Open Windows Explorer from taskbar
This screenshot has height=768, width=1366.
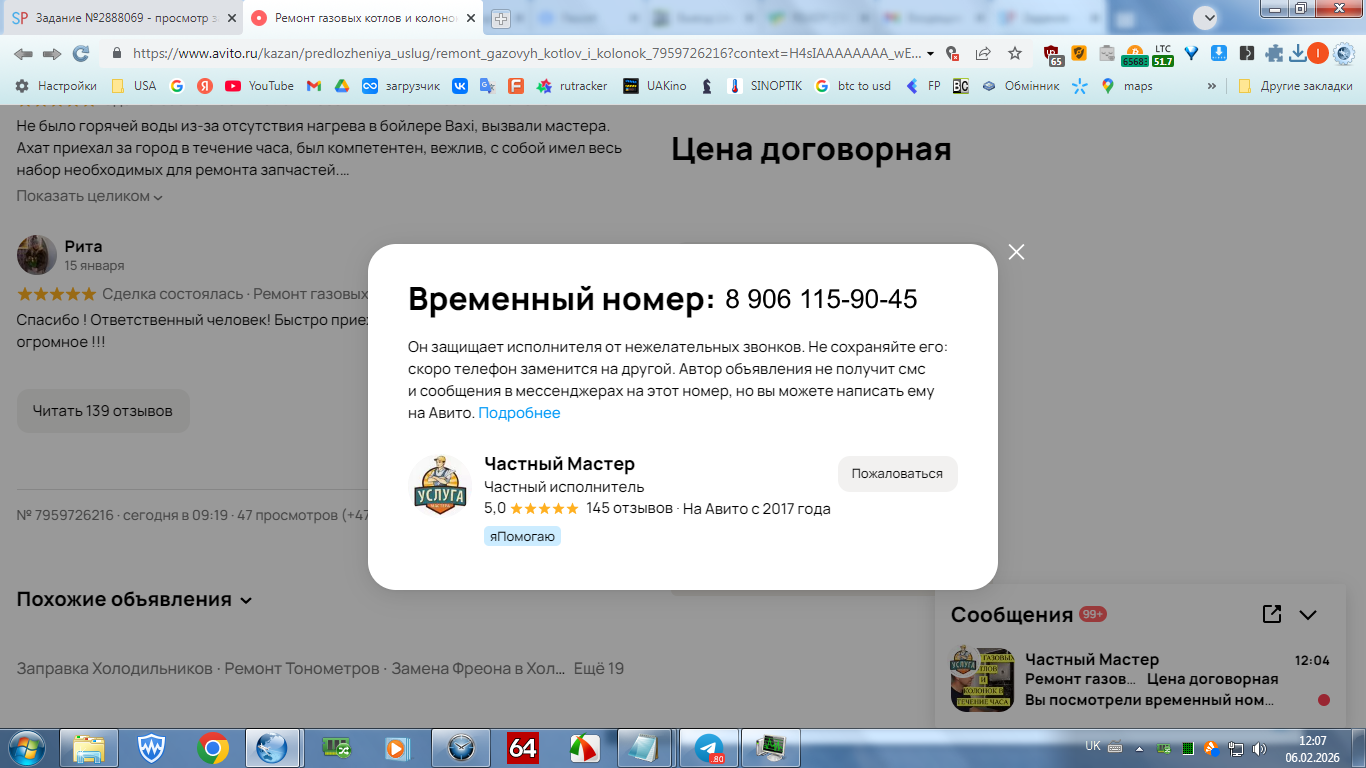tap(89, 747)
